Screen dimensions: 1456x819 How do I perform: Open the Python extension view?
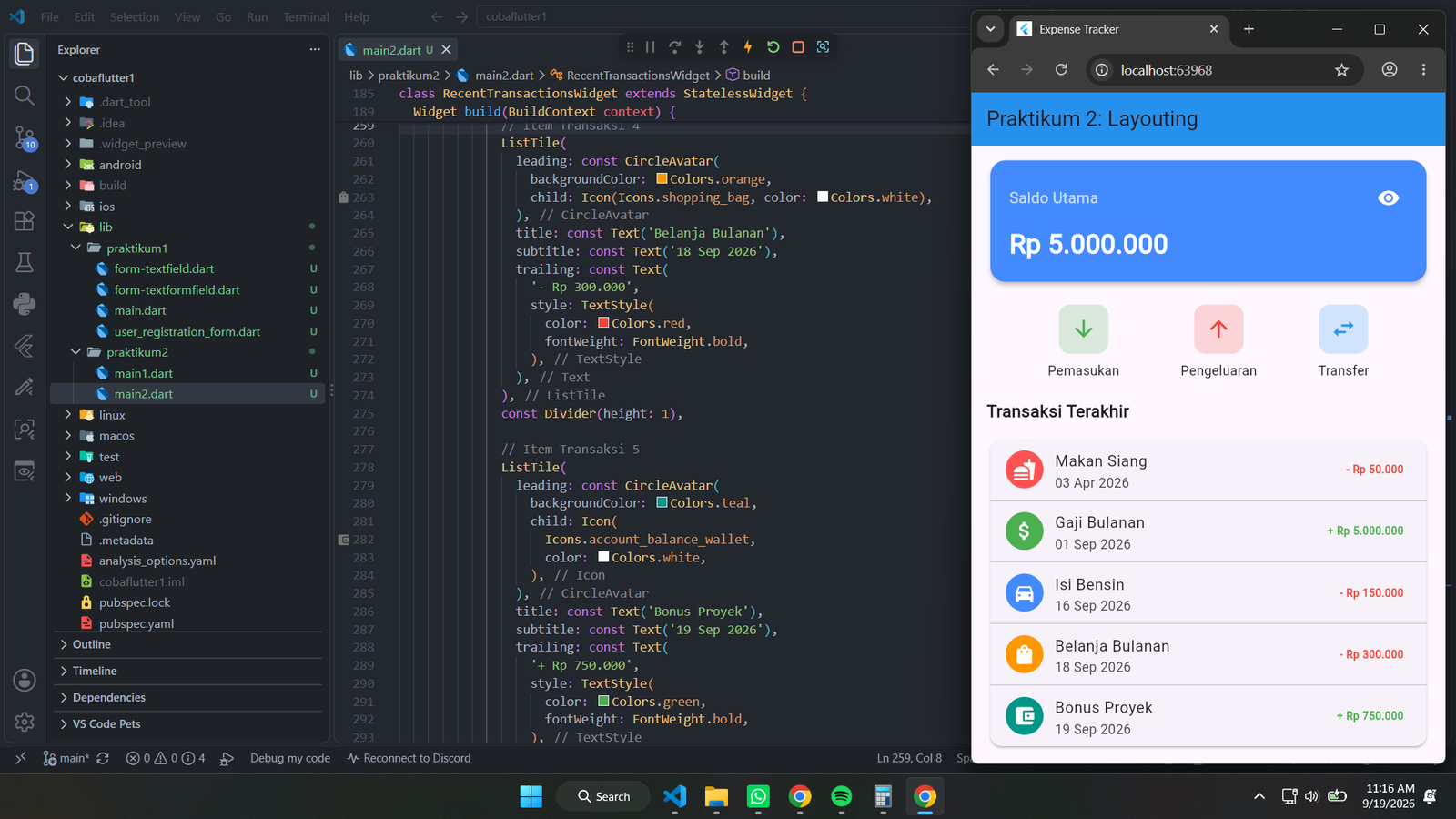point(25,304)
